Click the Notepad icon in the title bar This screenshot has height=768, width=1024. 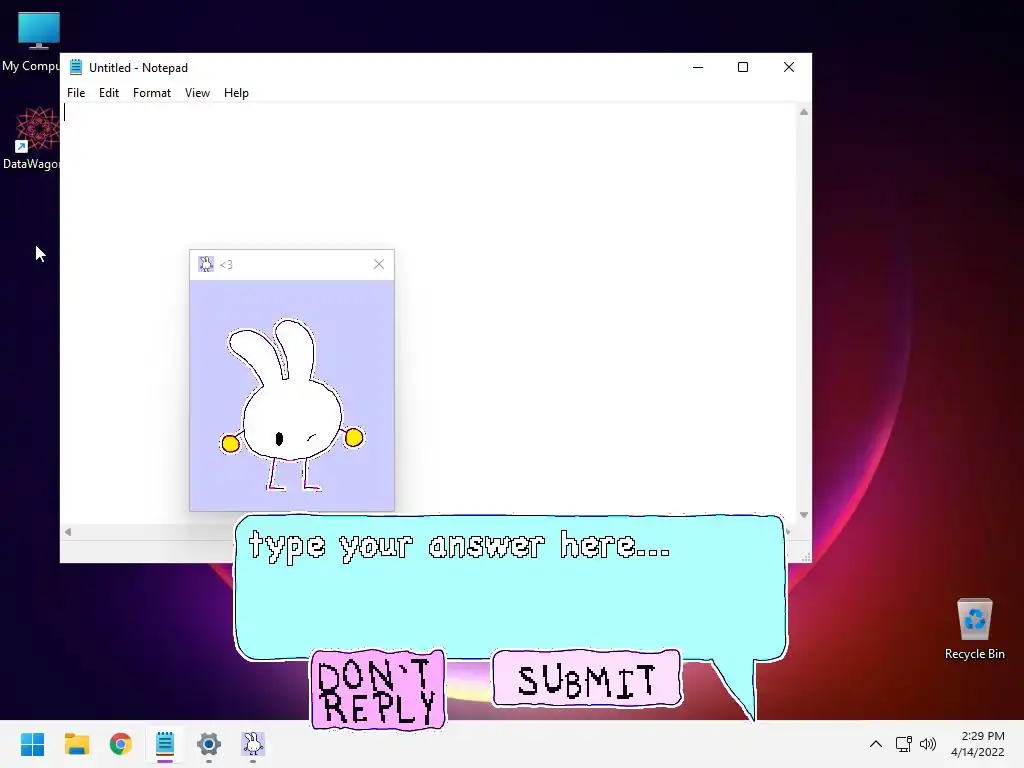pos(76,67)
